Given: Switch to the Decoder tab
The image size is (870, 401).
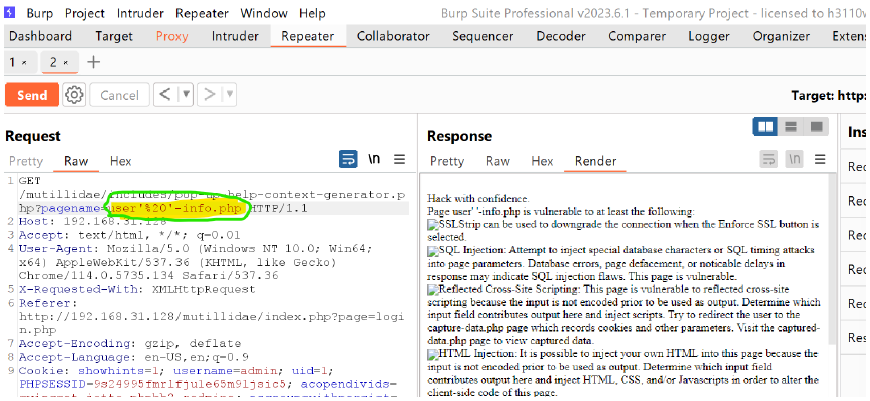Looking at the screenshot, I should coord(560,37).
